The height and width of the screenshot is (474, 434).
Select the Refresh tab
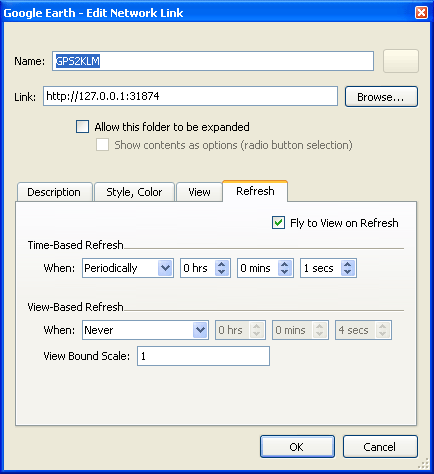coord(255,191)
